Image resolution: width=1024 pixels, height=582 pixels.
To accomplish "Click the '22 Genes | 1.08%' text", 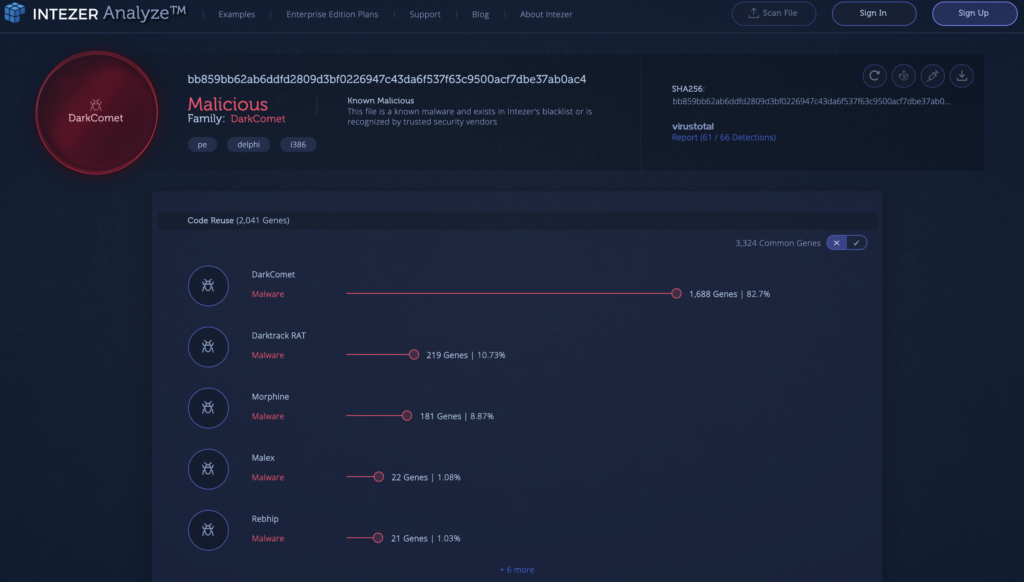I will (426, 477).
